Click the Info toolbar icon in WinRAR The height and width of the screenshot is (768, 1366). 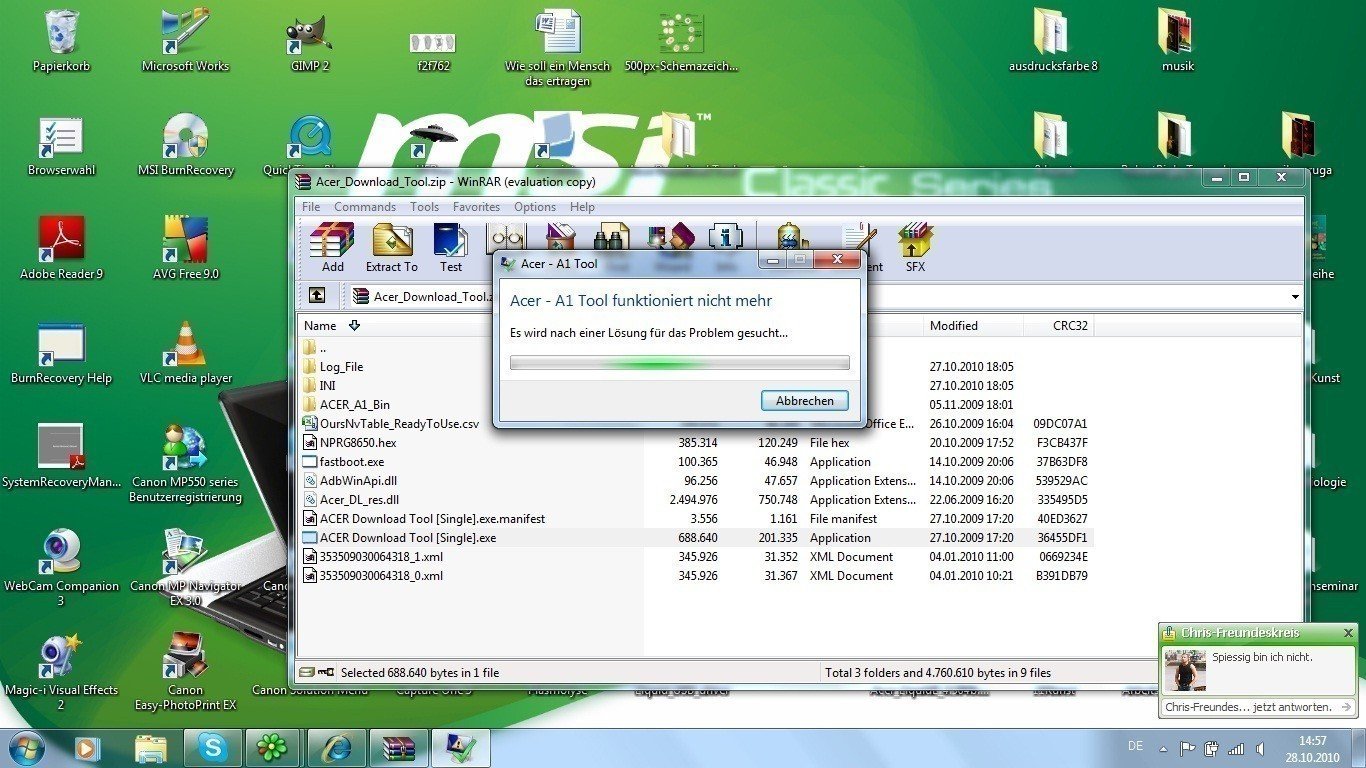[x=725, y=238]
